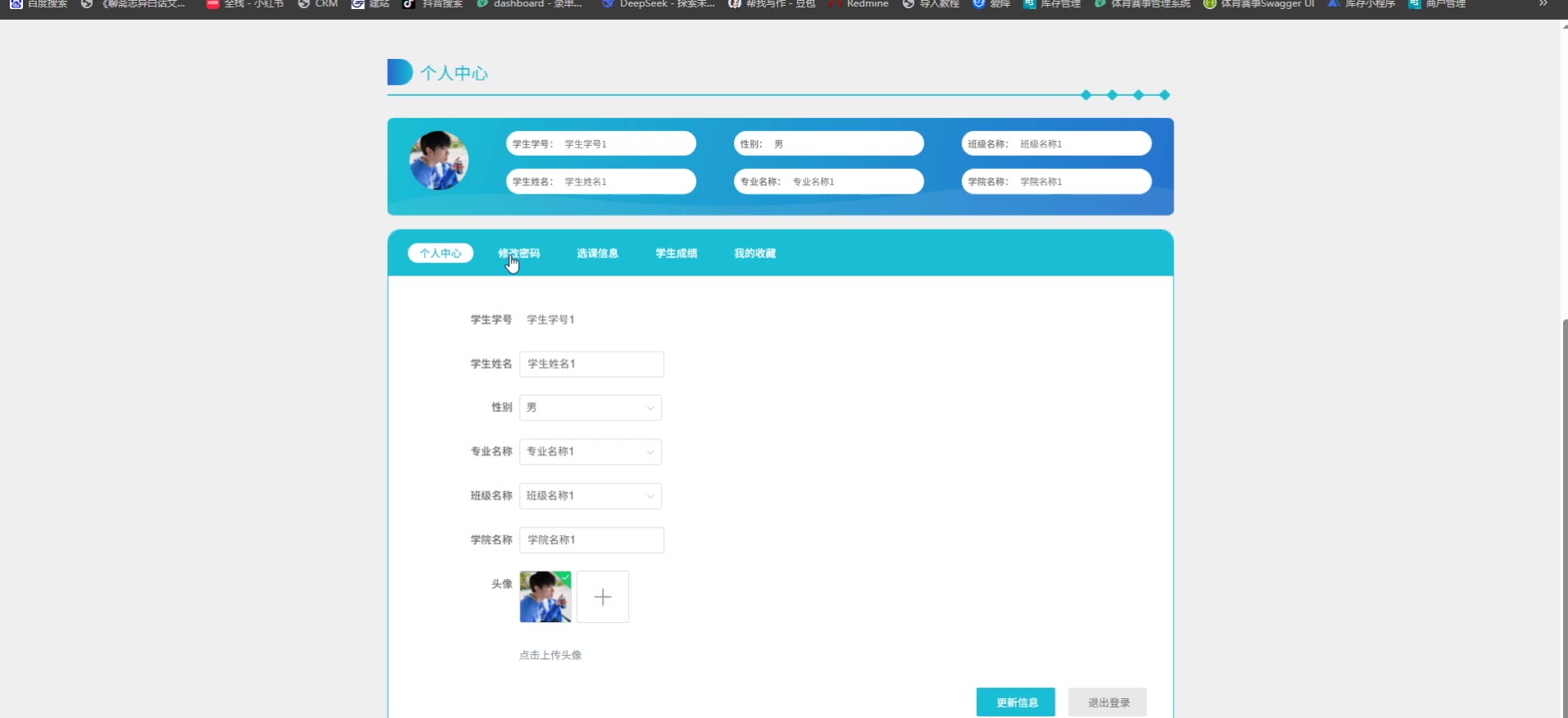
Task: Open the 导入教程 bookmark
Action: coord(930,4)
